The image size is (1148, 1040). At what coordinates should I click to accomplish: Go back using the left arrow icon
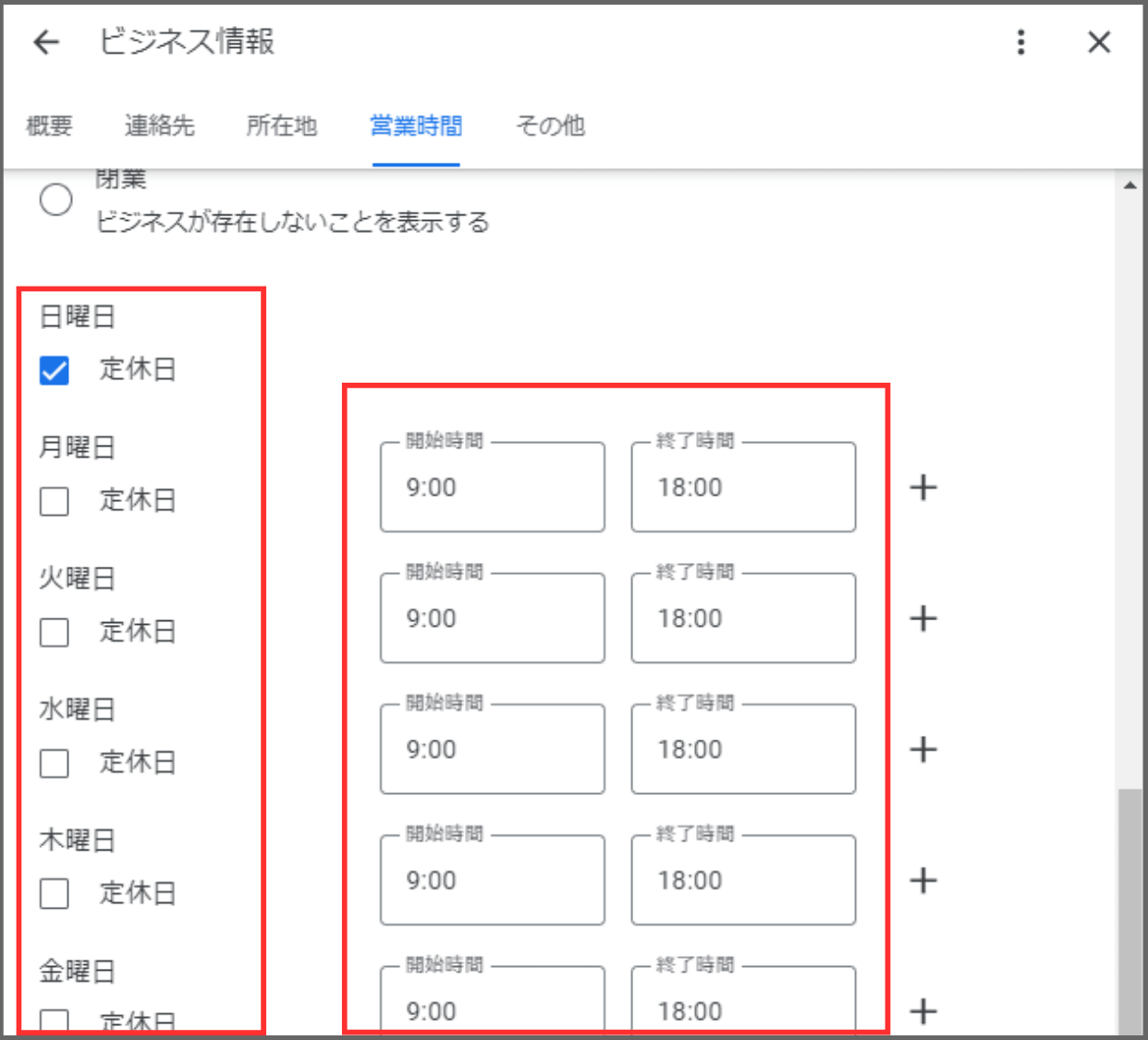(46, 43)
